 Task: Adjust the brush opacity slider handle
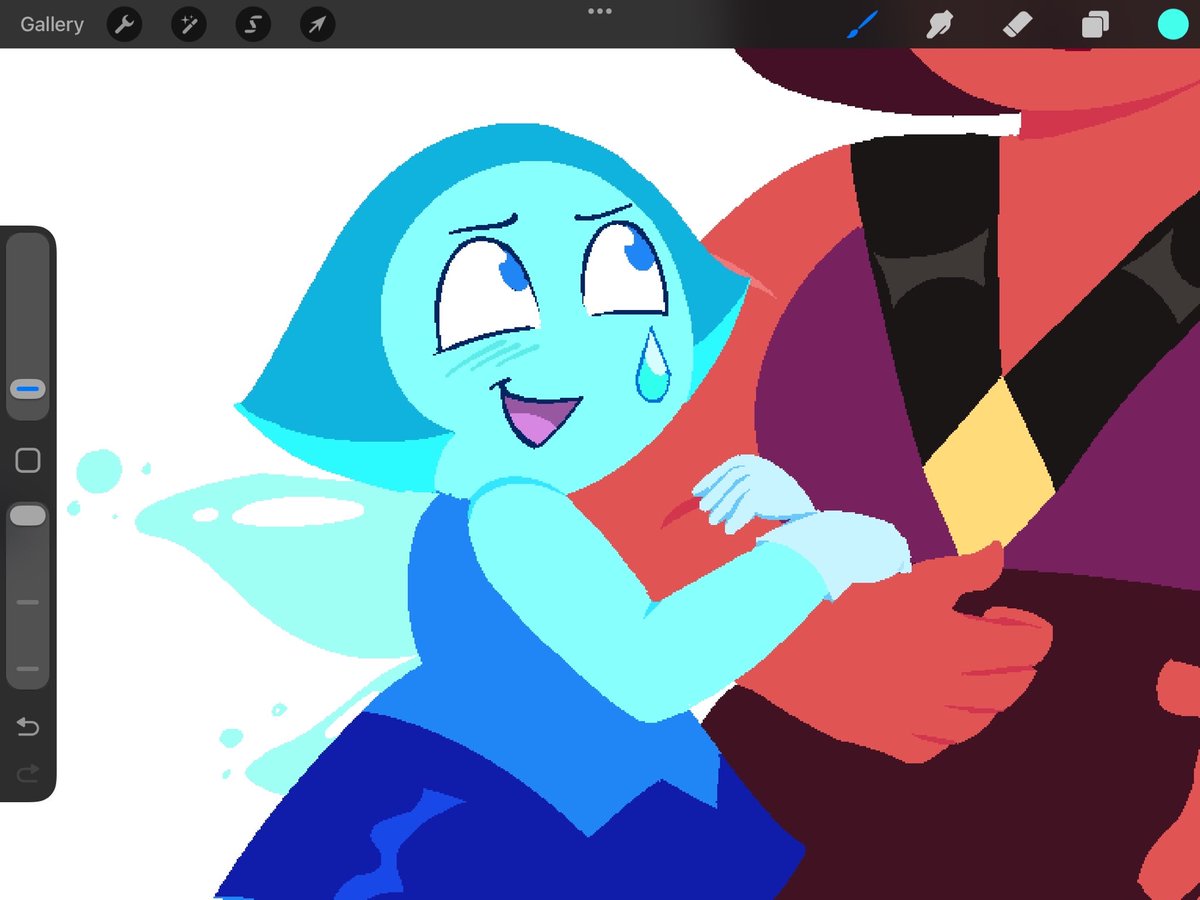(28, 515)
